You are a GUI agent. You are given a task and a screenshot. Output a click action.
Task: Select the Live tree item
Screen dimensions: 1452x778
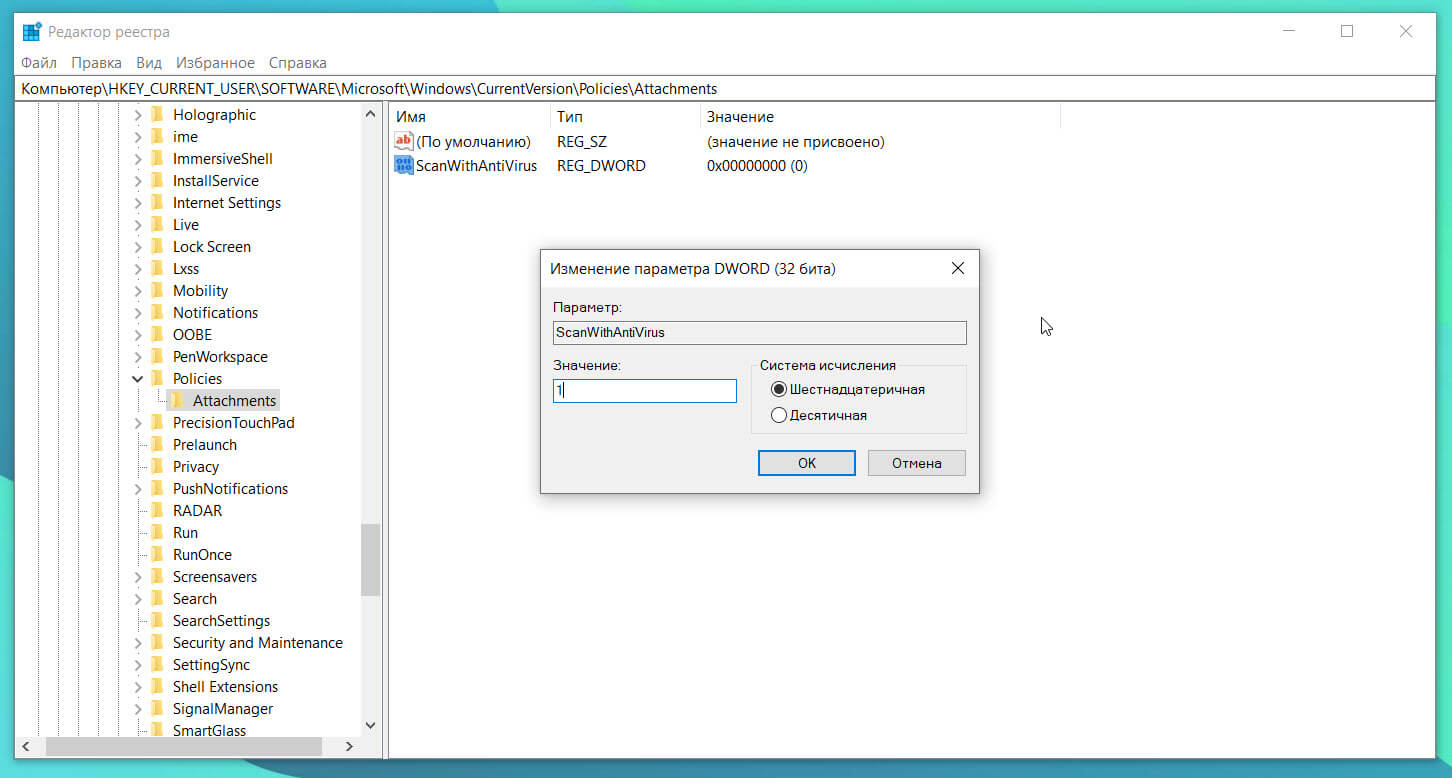[186, 224]
